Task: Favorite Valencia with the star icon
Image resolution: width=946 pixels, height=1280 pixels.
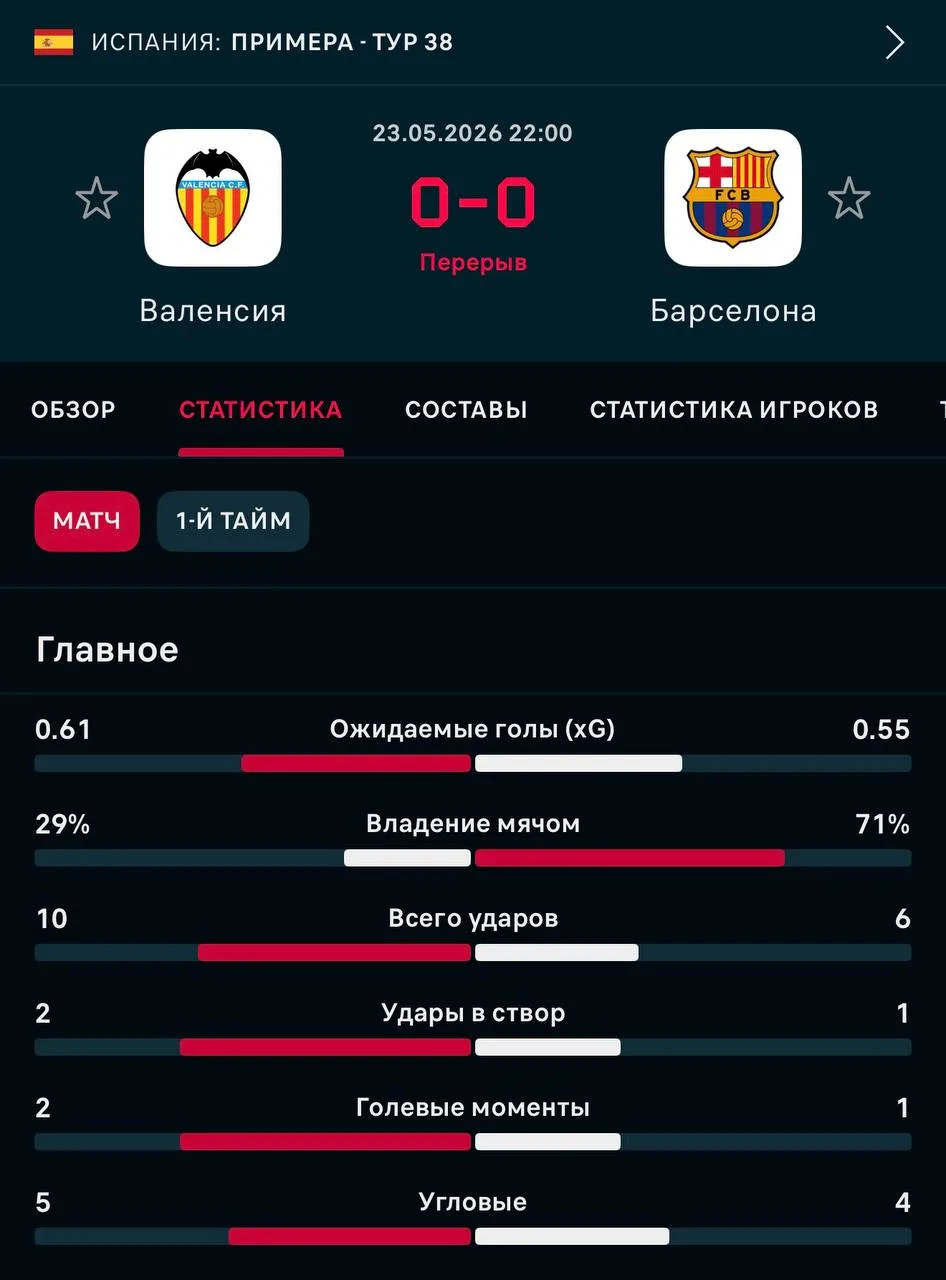Action: [x=97, y=198]
